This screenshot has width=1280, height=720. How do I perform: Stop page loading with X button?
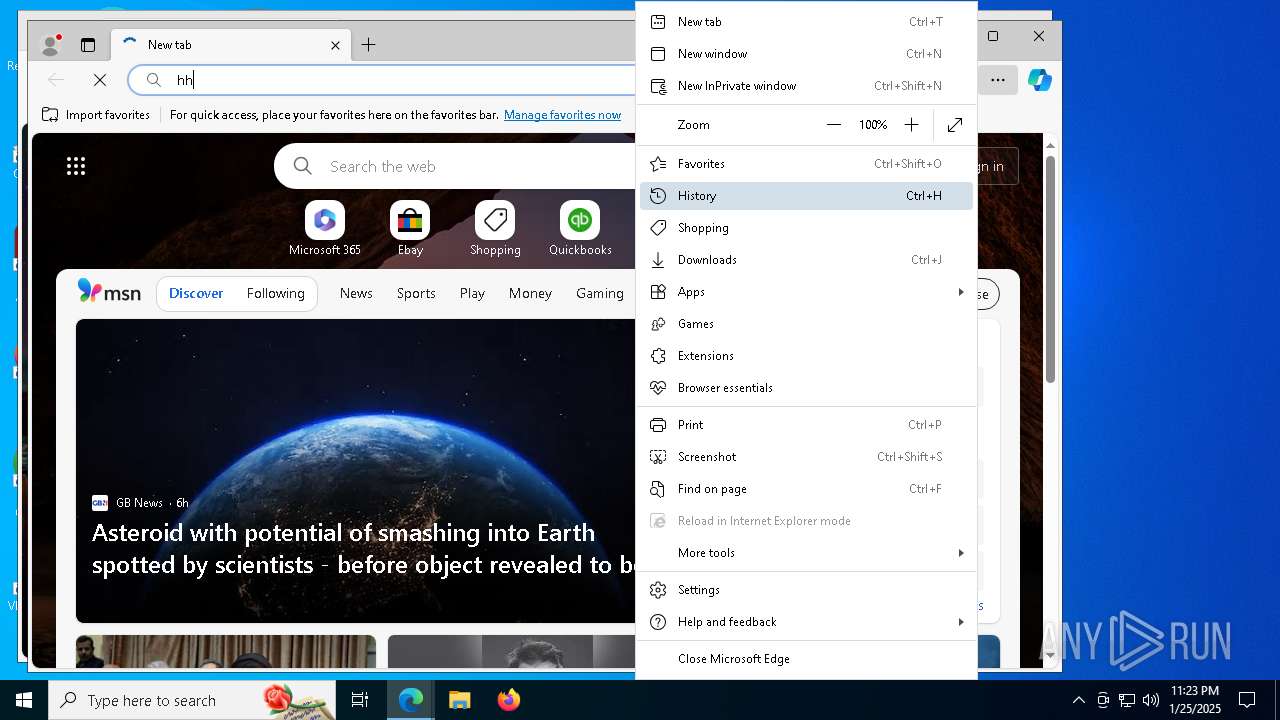pyautogui.click(x=100, y=80)
